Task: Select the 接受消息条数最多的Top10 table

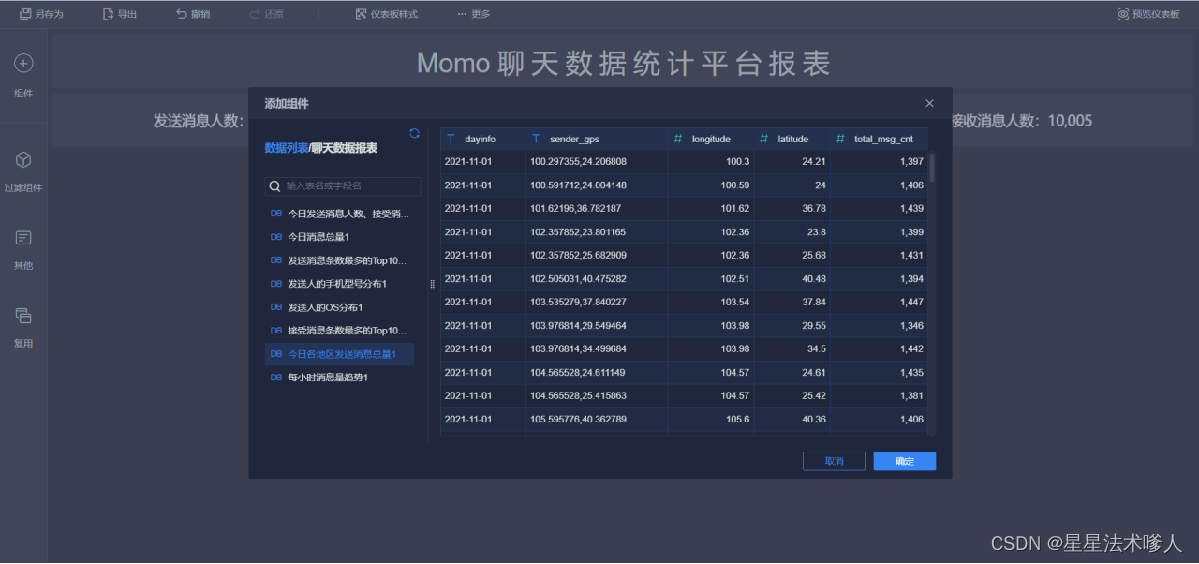Action: 339,331
